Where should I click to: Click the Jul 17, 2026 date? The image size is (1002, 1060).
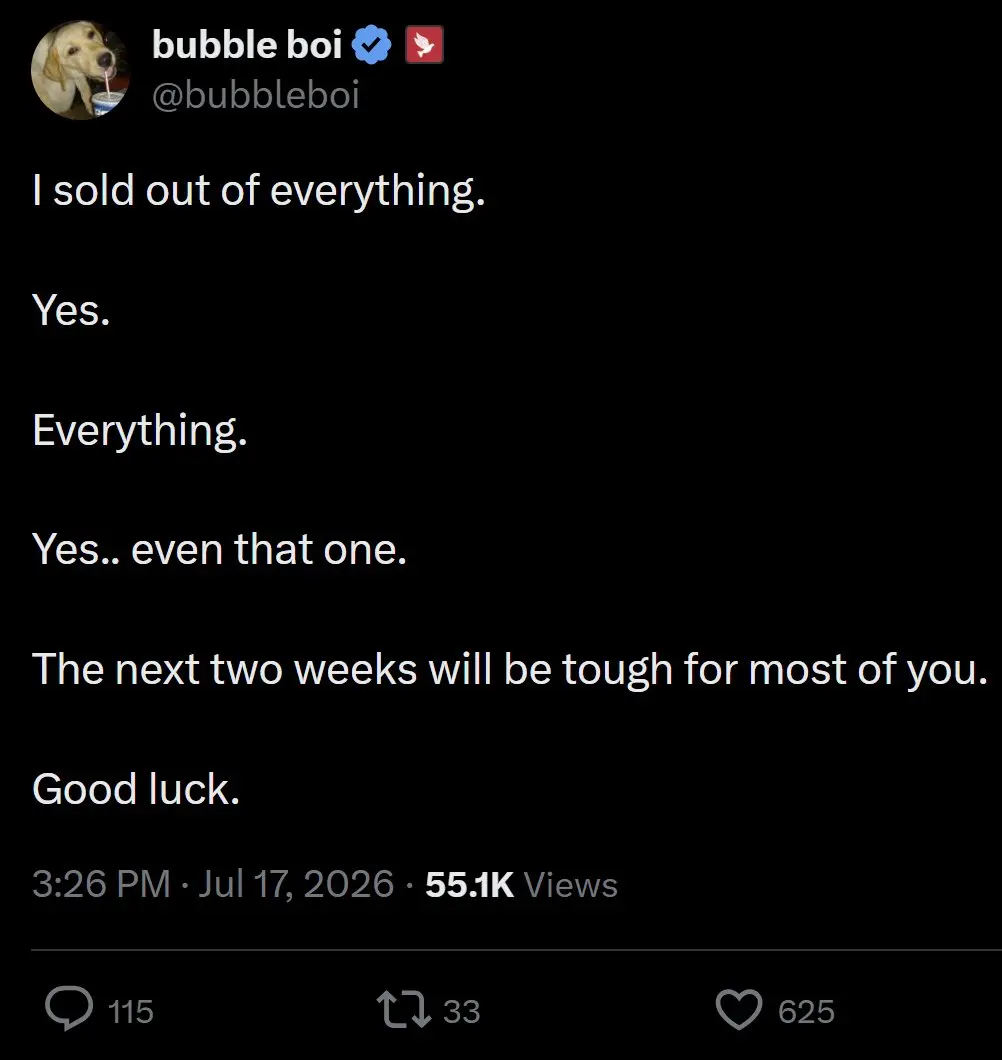pos(296,884)
